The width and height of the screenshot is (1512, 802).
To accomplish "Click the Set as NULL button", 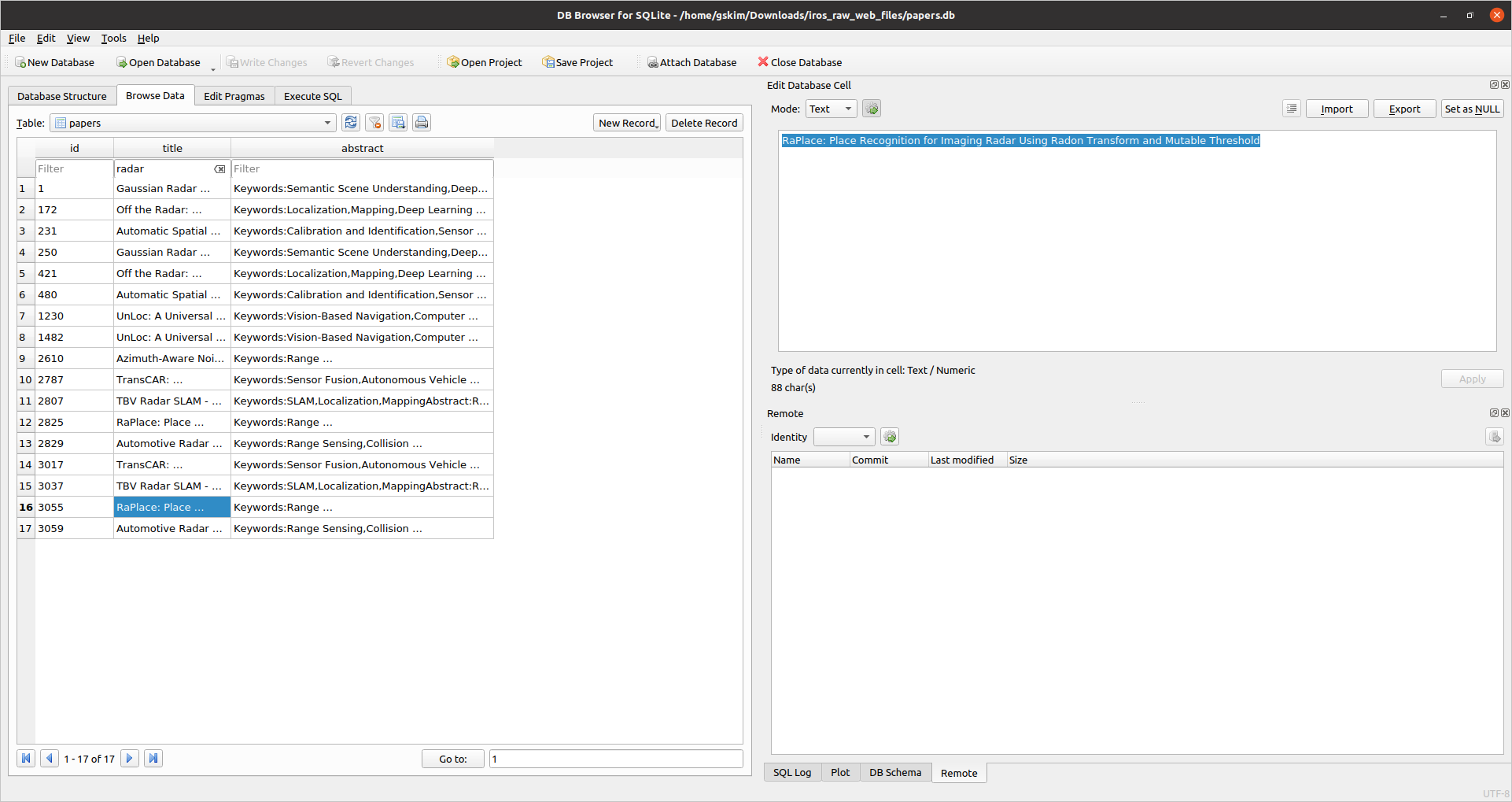I will tap(1471, 108).
